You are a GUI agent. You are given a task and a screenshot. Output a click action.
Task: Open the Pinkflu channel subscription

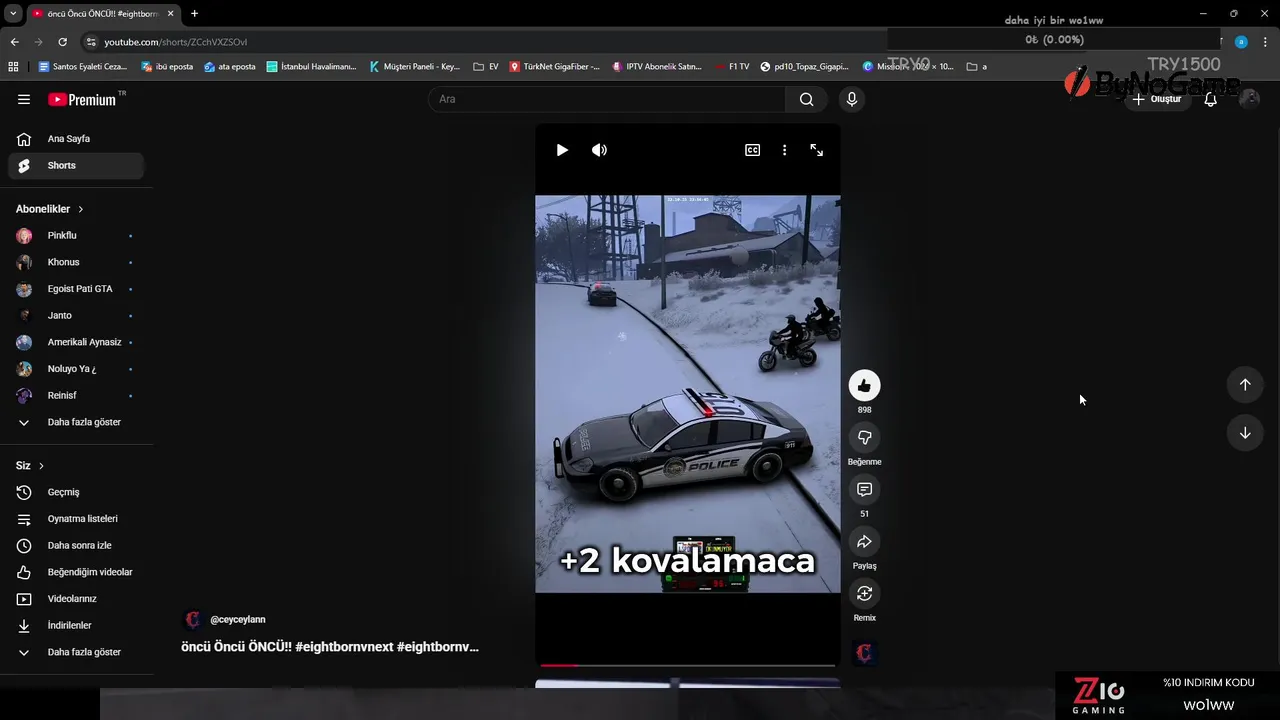76,236
